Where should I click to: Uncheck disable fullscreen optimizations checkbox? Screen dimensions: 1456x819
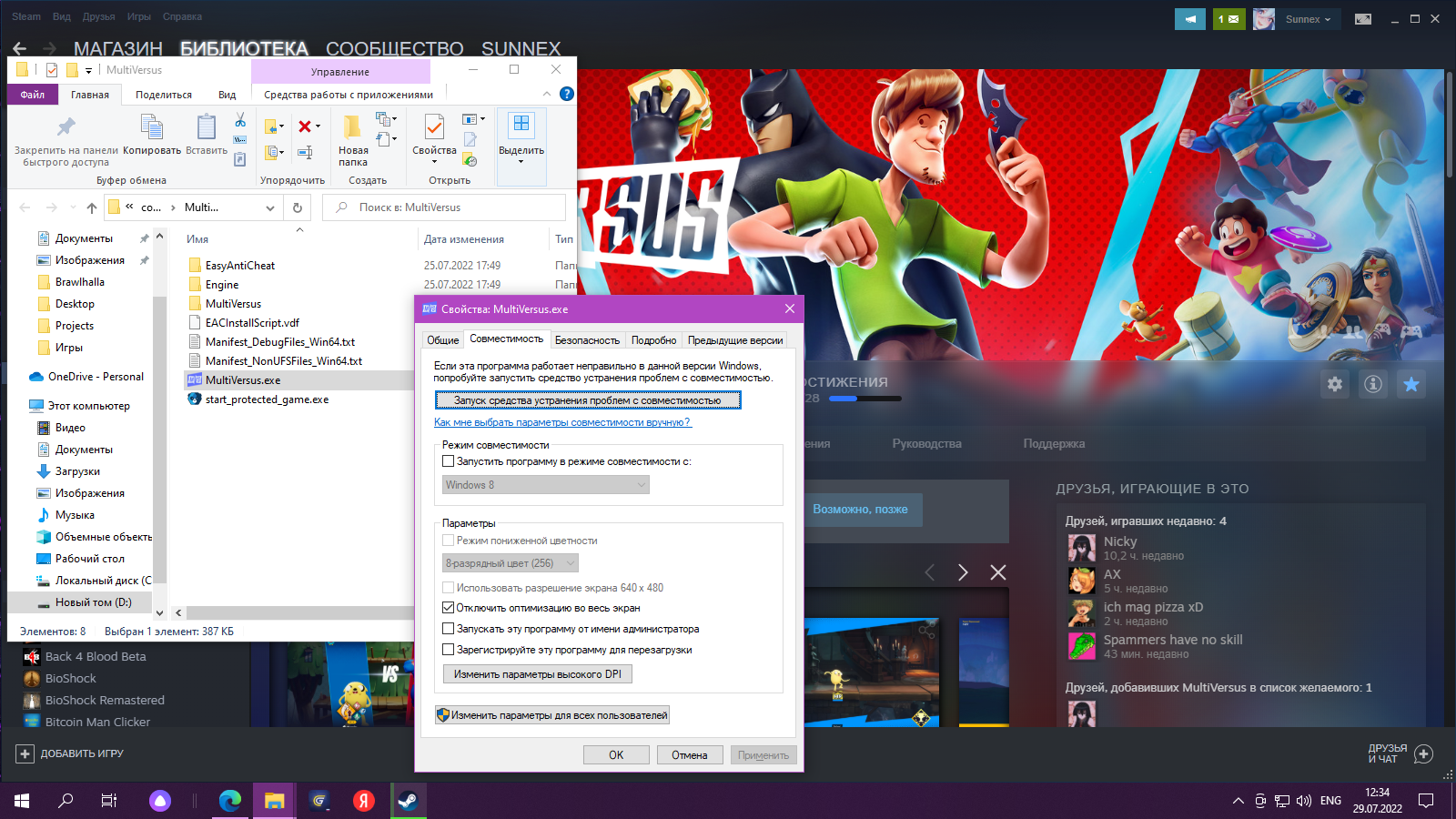tap(448, 608)
